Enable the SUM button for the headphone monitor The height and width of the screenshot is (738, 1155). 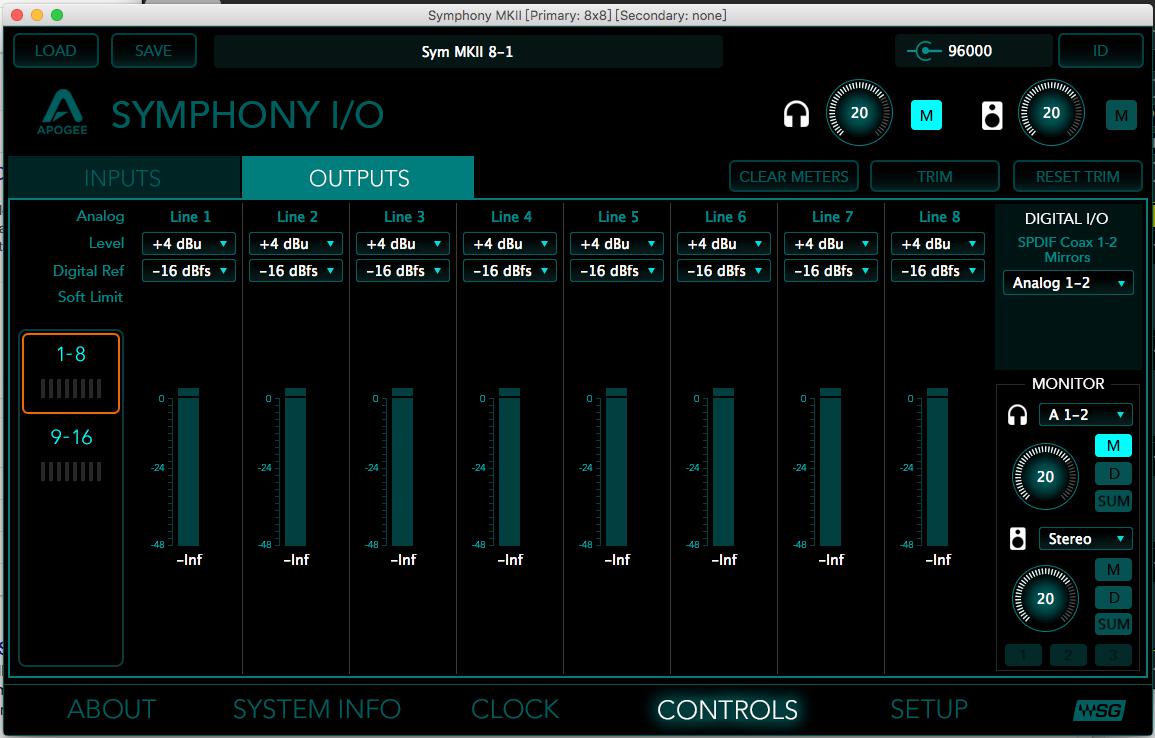1113,501
